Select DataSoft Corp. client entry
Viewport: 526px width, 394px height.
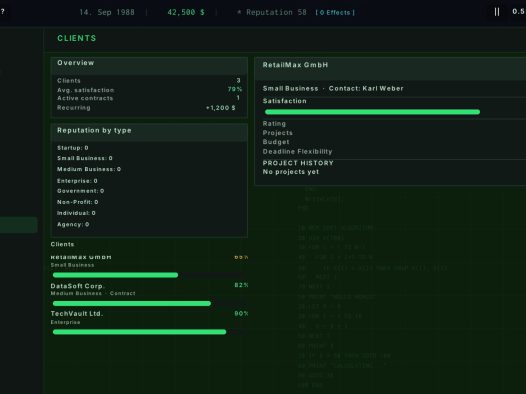coord(149,294)
